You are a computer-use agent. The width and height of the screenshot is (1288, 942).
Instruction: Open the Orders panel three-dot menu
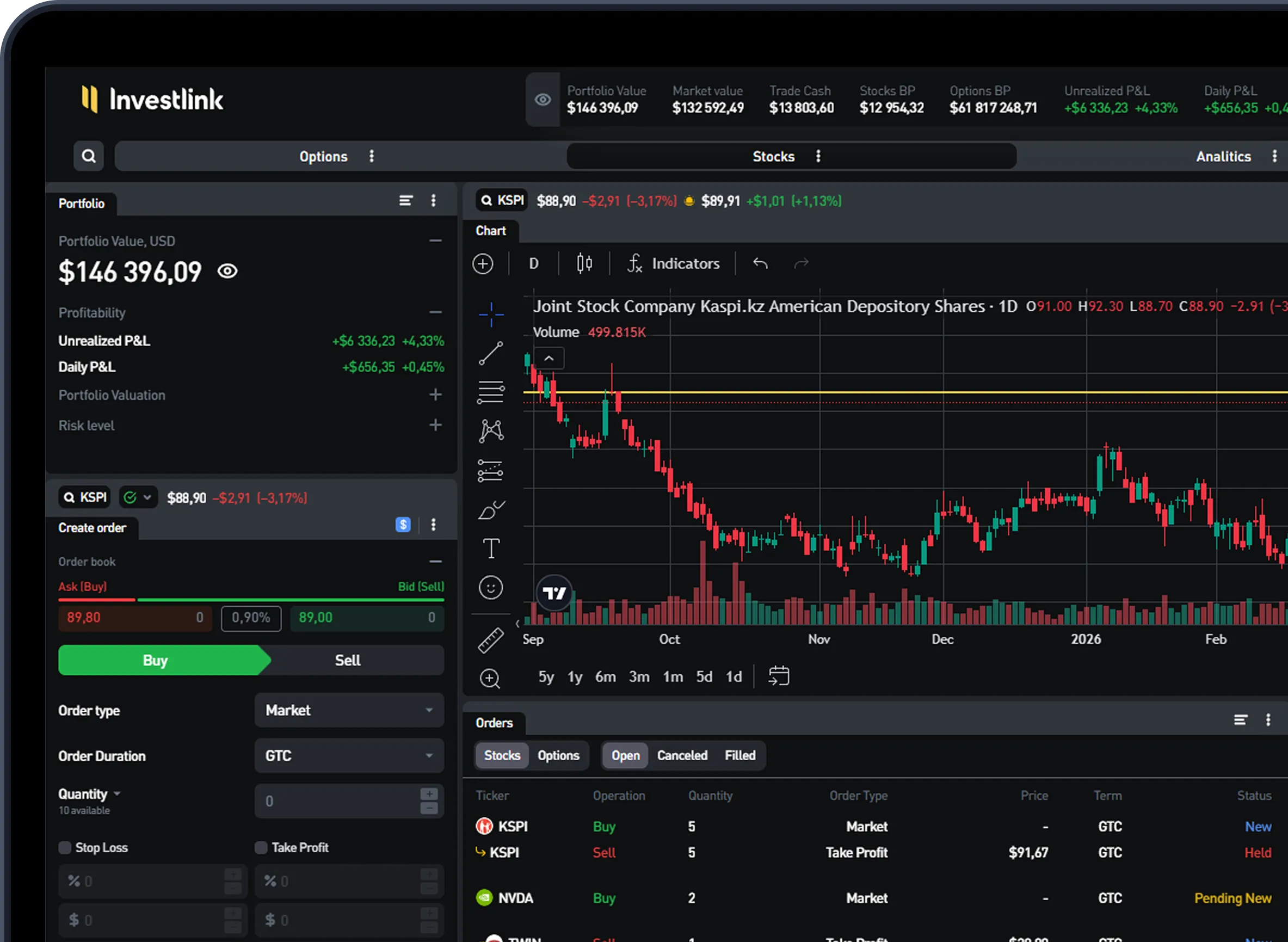(x=1268, y=719)
